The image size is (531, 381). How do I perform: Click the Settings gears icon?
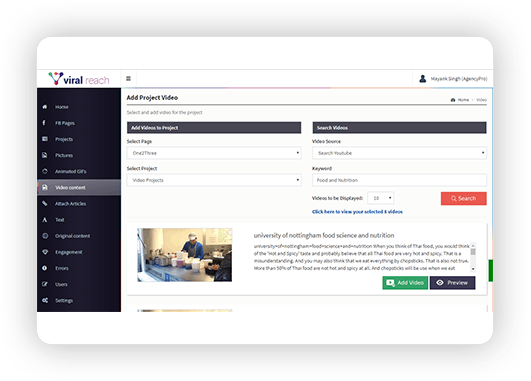click(45, 300)
